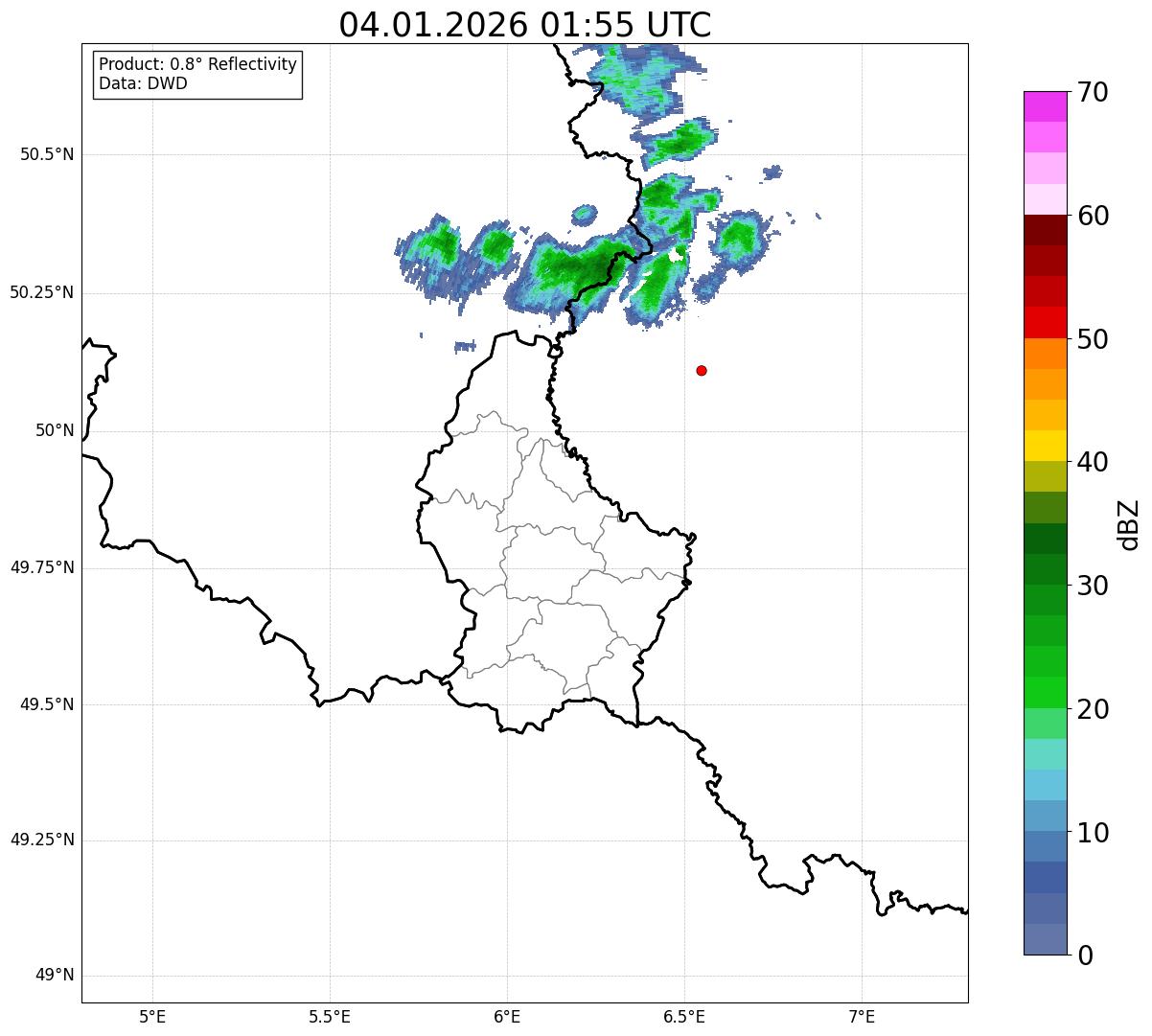Click the 49°N latitude label
The height and width of the screenshot is (1036, 1152).
pos(55,976)
